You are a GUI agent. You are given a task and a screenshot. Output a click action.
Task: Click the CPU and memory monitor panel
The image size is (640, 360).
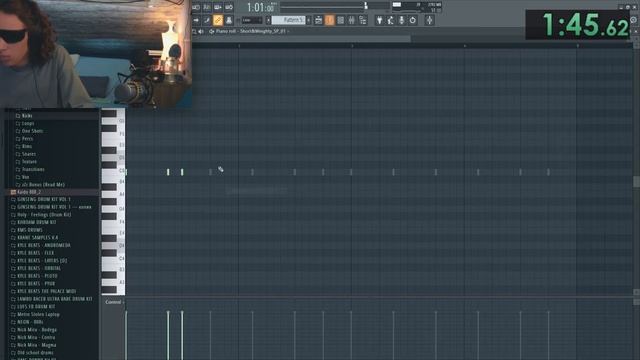(x=416, y=7)
